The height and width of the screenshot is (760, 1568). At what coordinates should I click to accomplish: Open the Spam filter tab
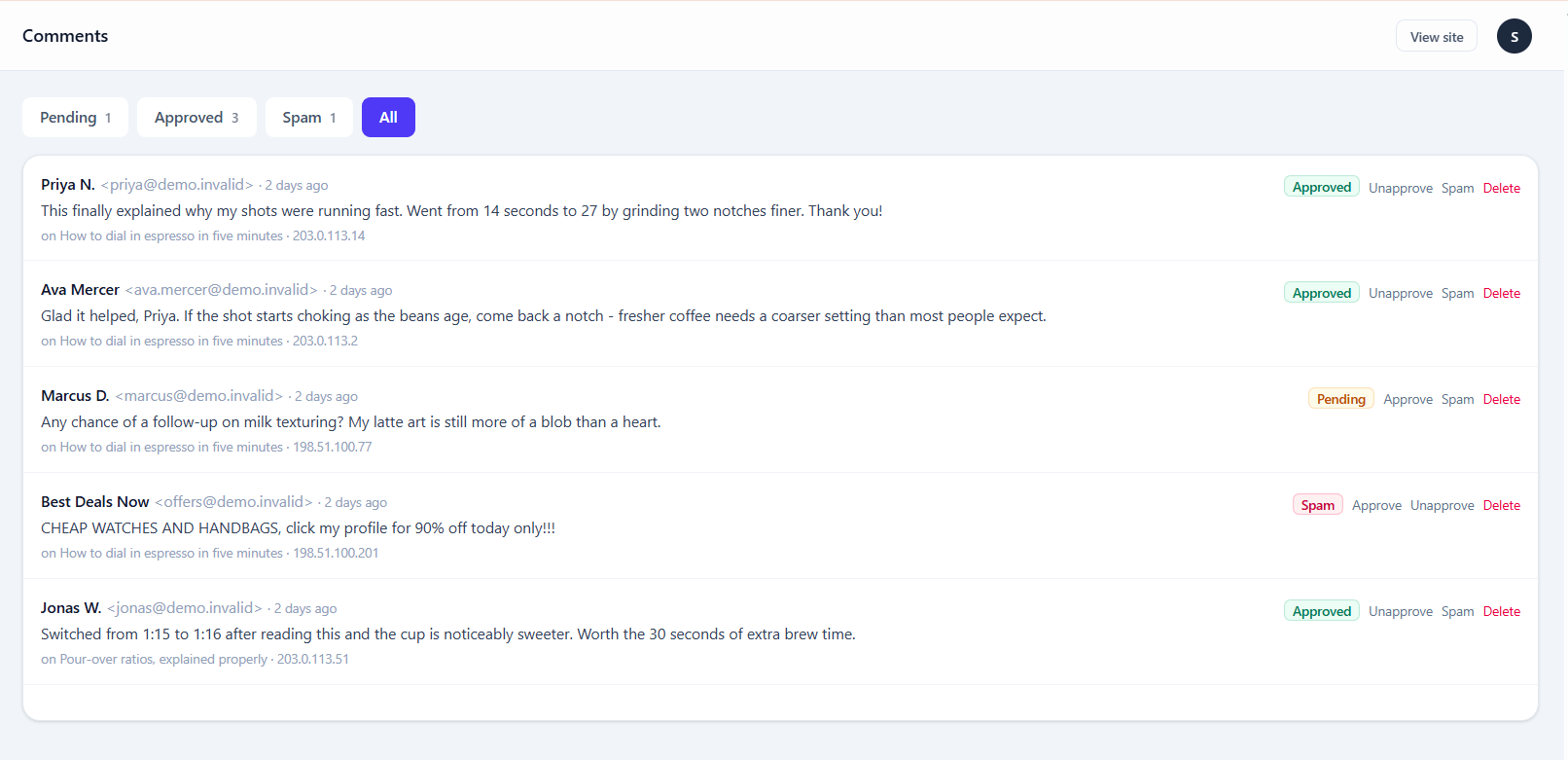309,117
